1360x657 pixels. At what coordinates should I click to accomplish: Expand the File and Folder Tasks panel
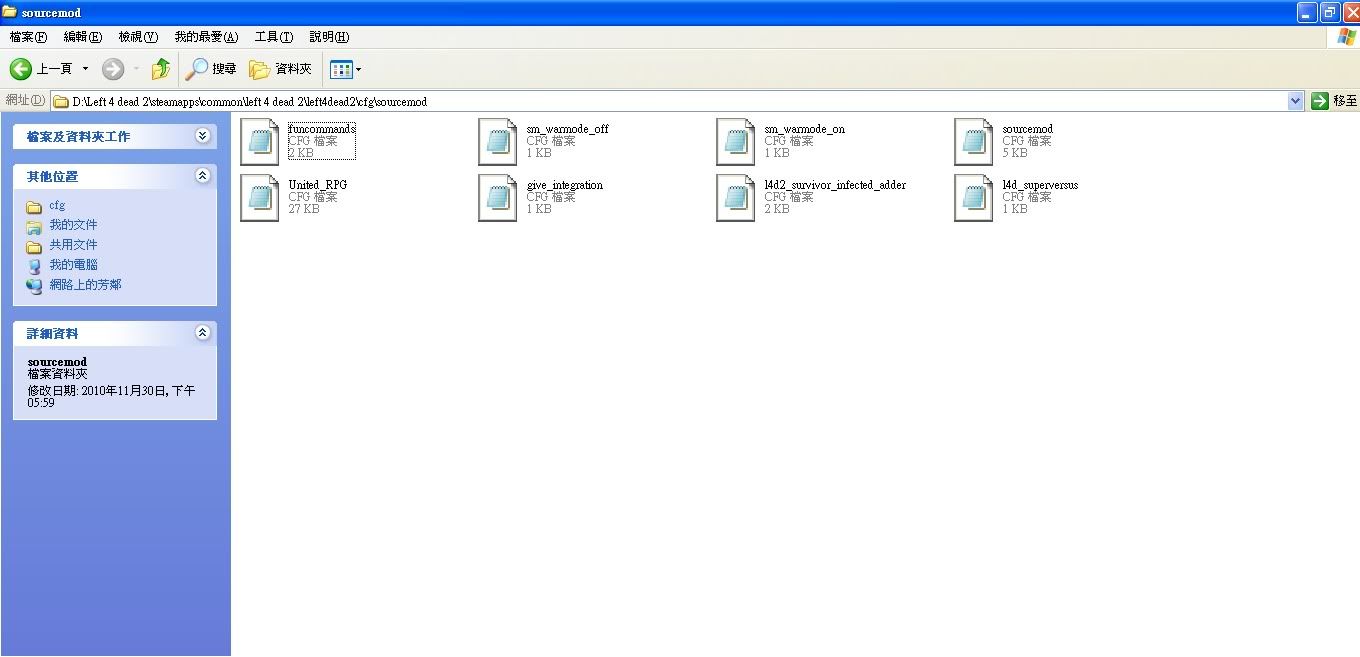point(203,136)
